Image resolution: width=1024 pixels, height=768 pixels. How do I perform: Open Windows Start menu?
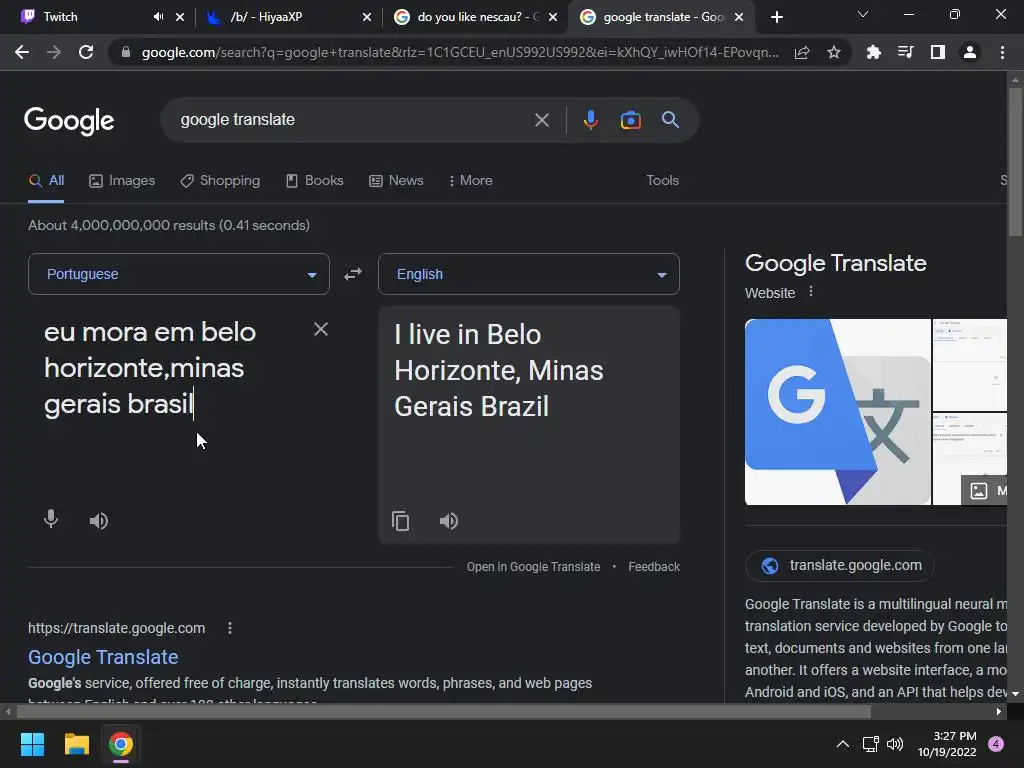pyautogui.click(x=32, y=744)
